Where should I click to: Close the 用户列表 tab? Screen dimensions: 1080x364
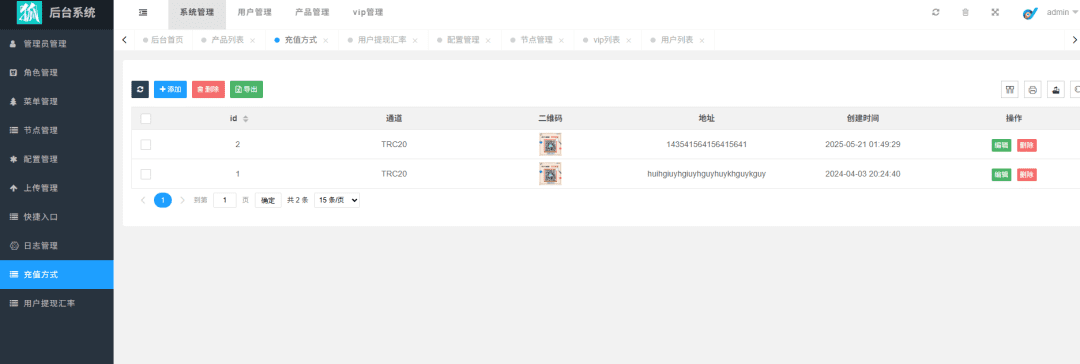click(702, 41)
